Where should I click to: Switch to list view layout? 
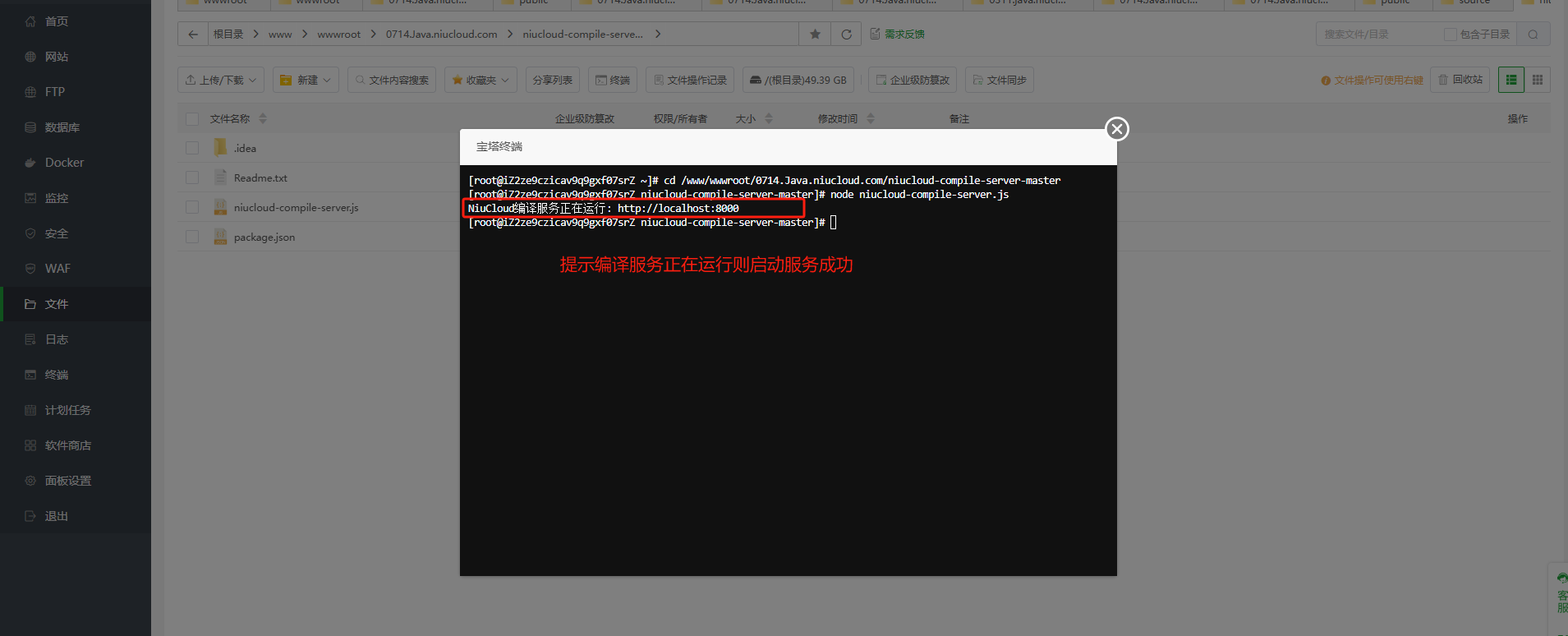click(1511, 80)
